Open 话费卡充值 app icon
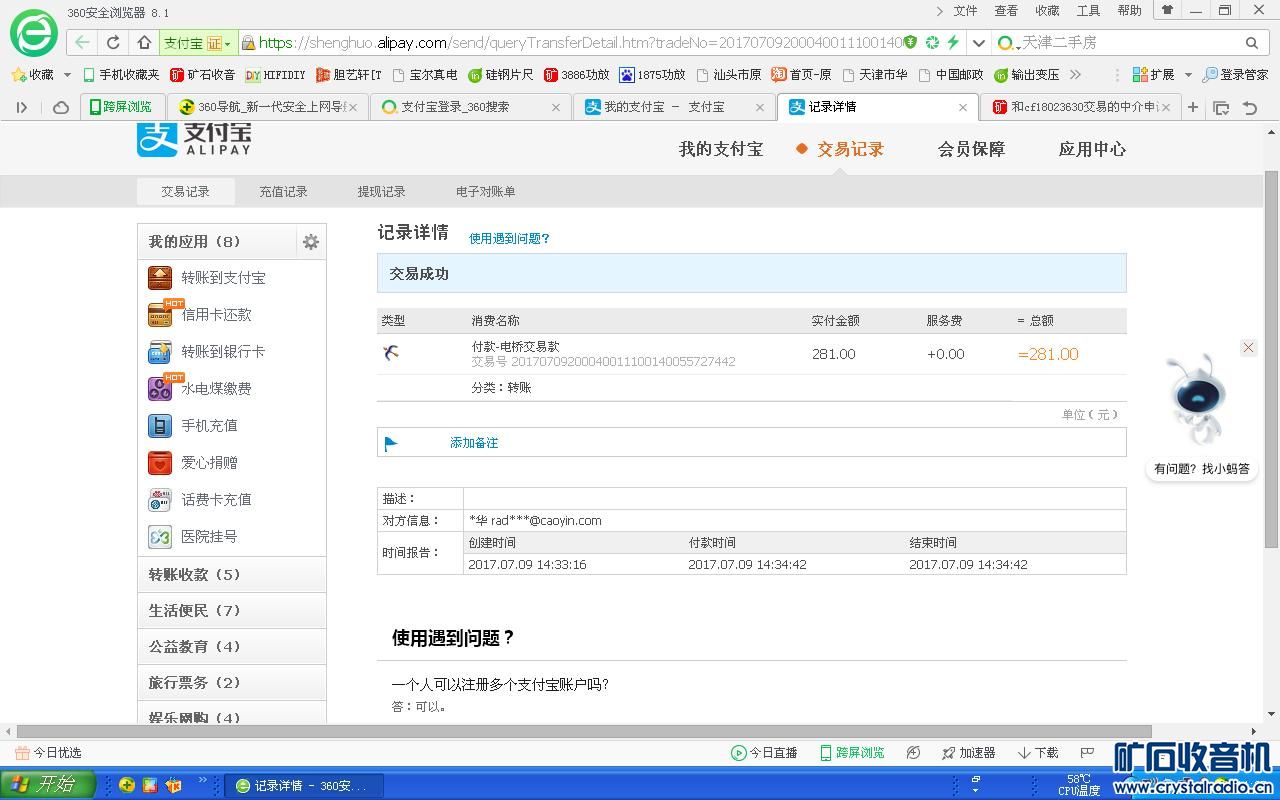The image size is (1280, 800). [160, 499]
